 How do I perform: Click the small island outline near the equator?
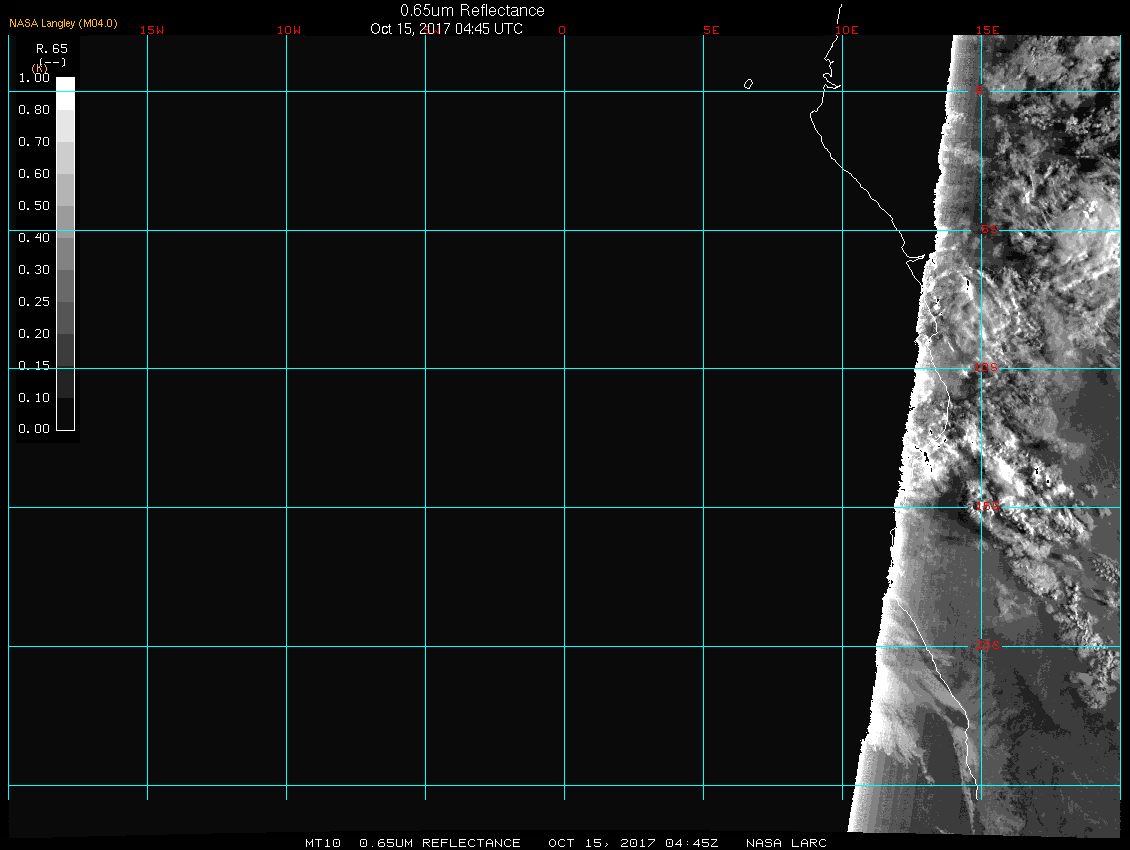tap(748, 84)
